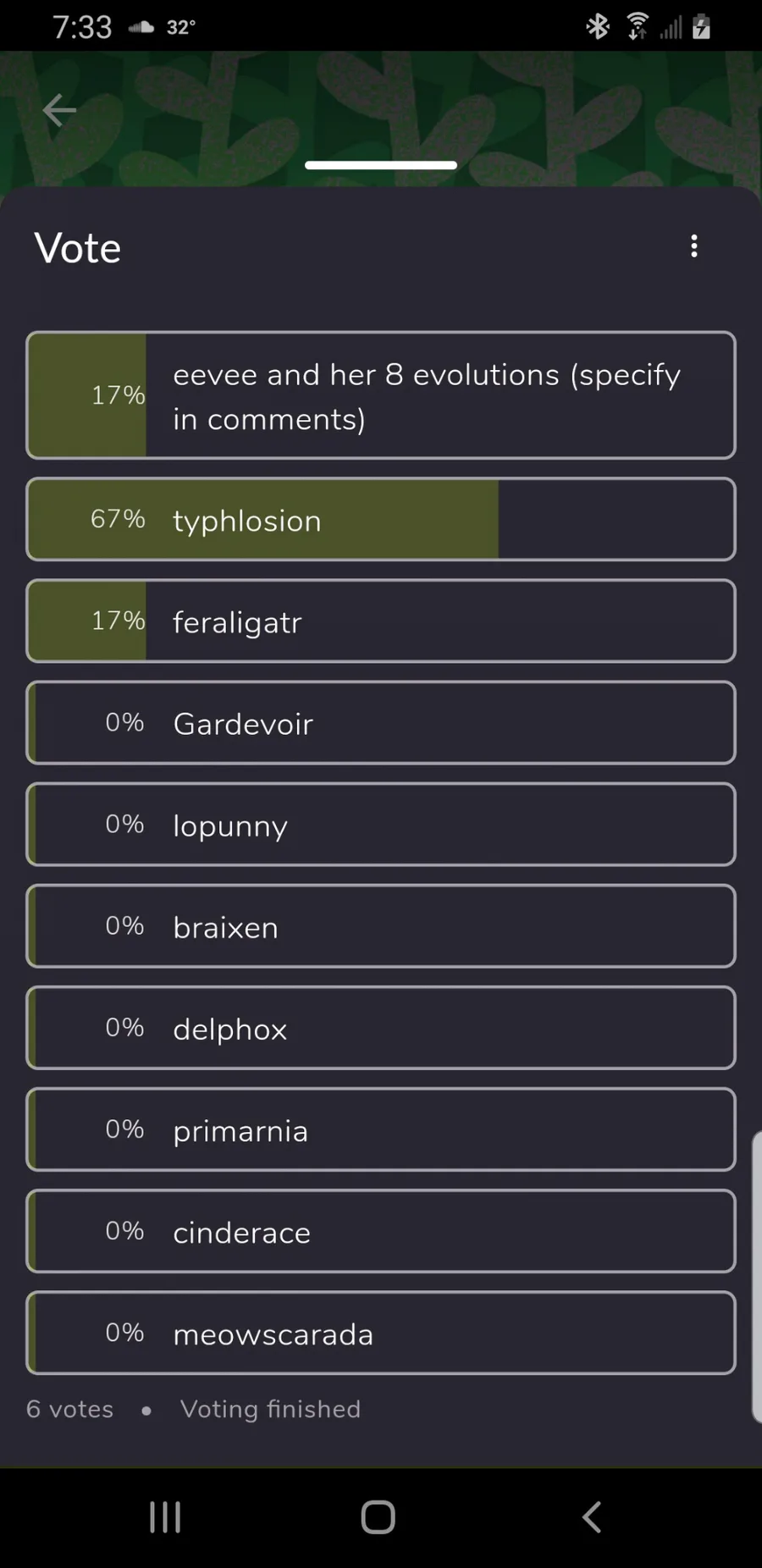This screenshot has width=762, height=1568.
Task: Select the Gardevoir poll option
Action: 381,723
